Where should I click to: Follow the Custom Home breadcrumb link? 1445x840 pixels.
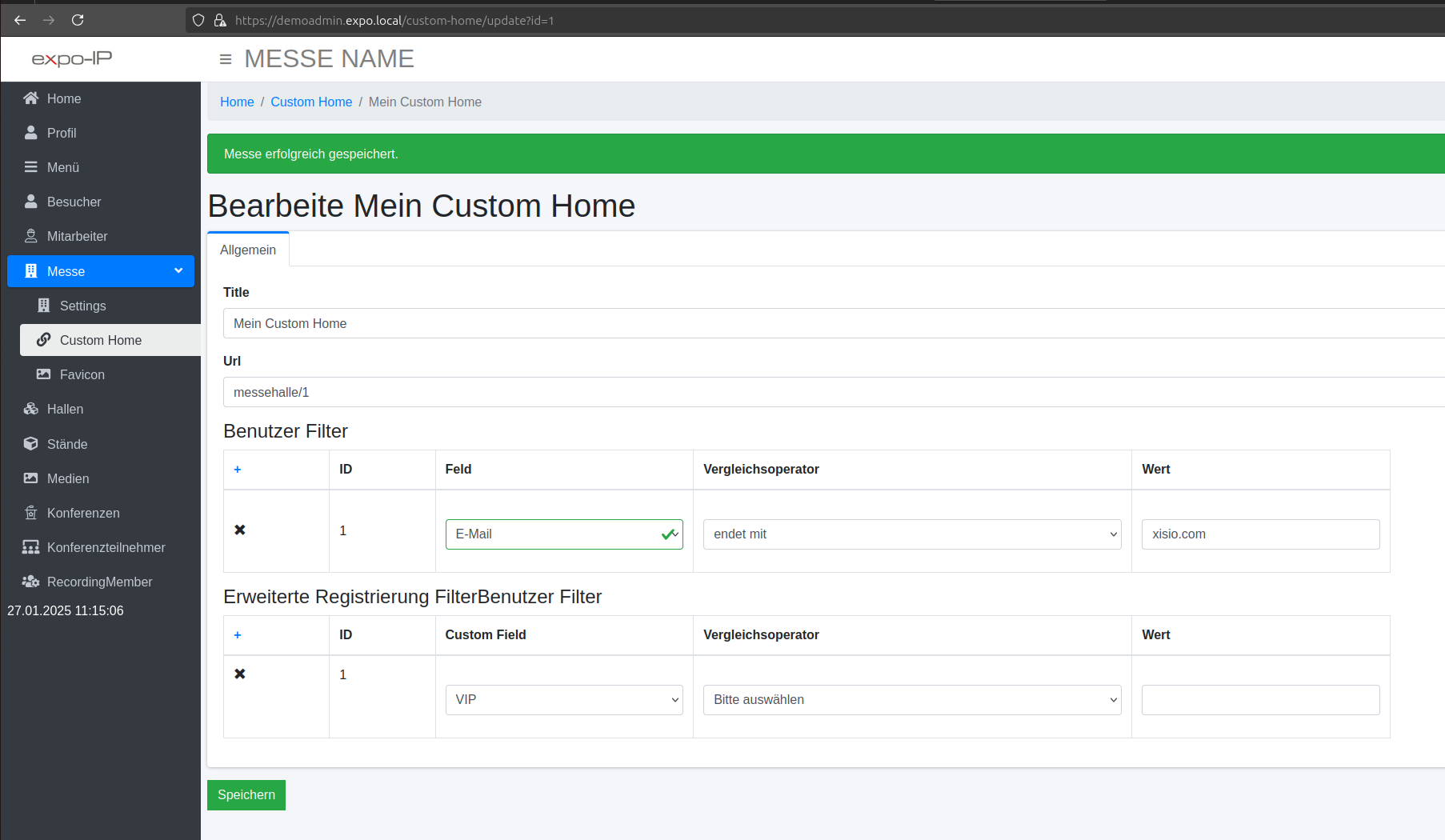(x=311, y=102)
